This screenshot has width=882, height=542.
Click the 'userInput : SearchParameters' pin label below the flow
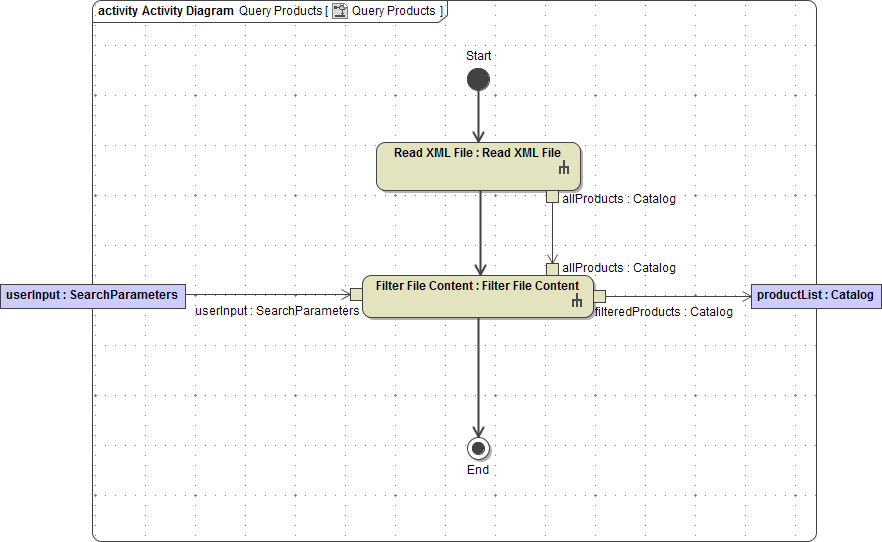point(277,311)
